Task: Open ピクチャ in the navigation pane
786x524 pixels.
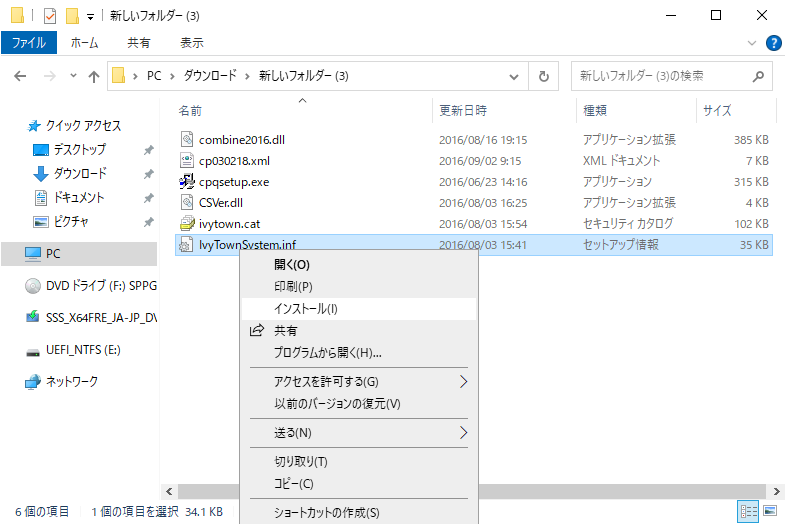Action: pos(71,222)
